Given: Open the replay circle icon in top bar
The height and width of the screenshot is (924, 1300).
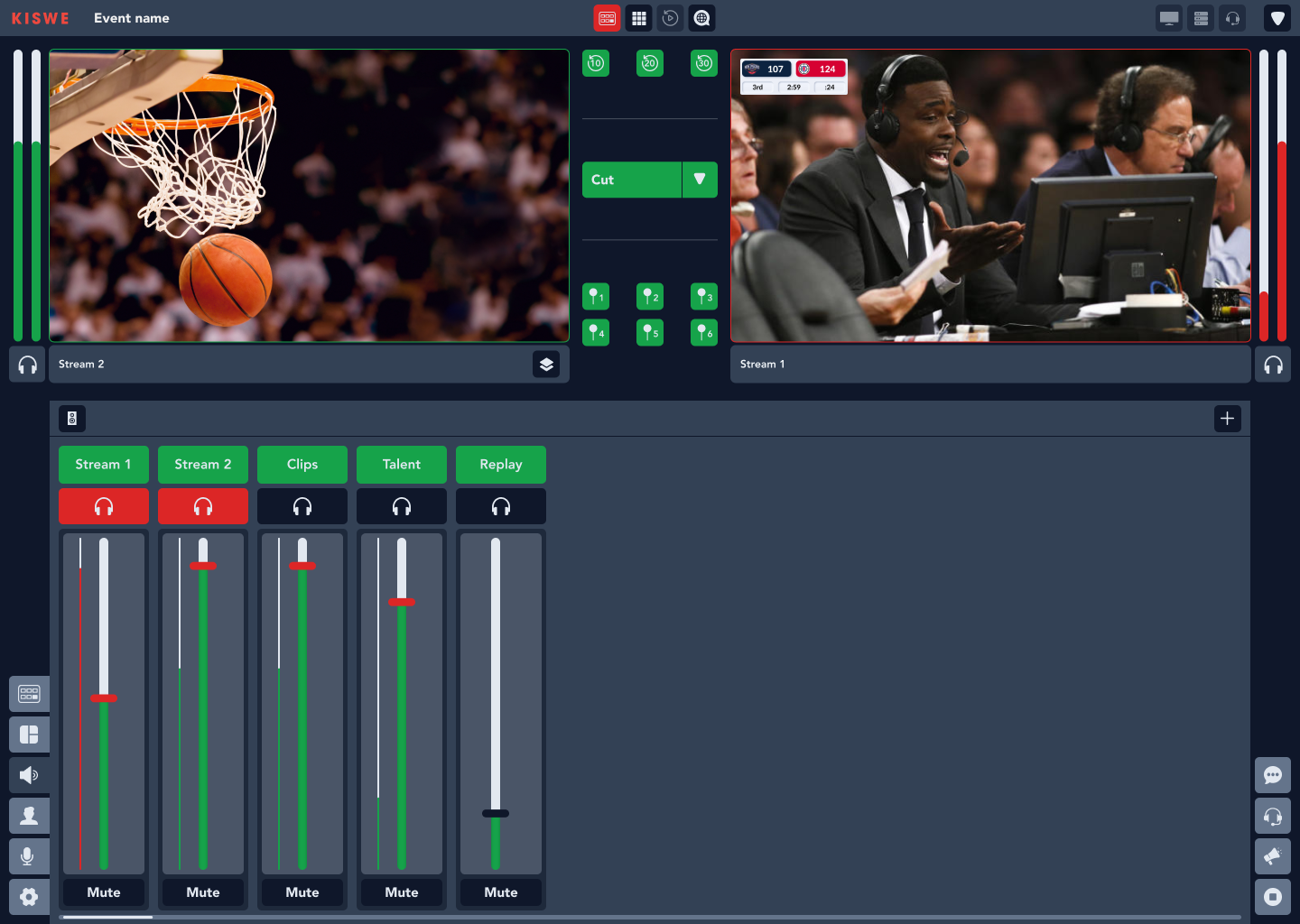Looking at the screenshot, I should [x=670, y=18].
